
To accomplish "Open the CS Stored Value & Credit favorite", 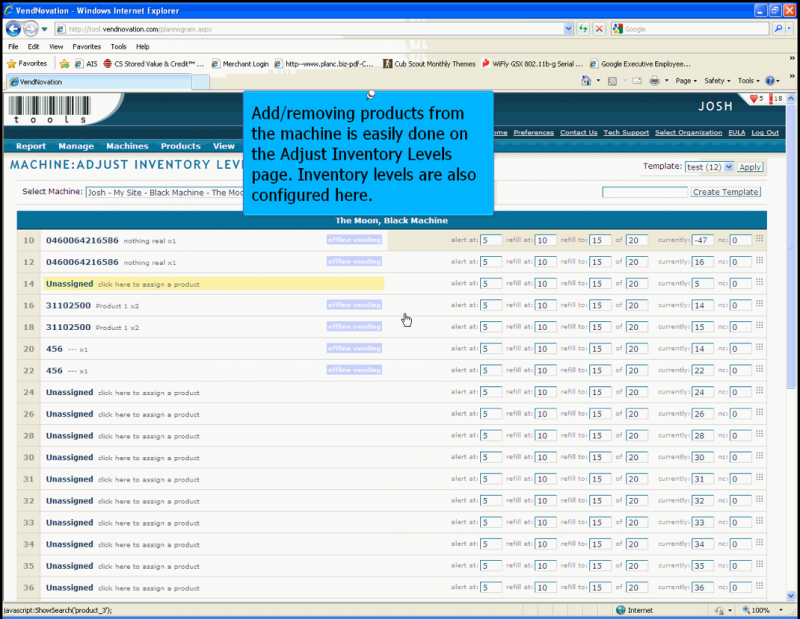I will click(x=154, y=64).
